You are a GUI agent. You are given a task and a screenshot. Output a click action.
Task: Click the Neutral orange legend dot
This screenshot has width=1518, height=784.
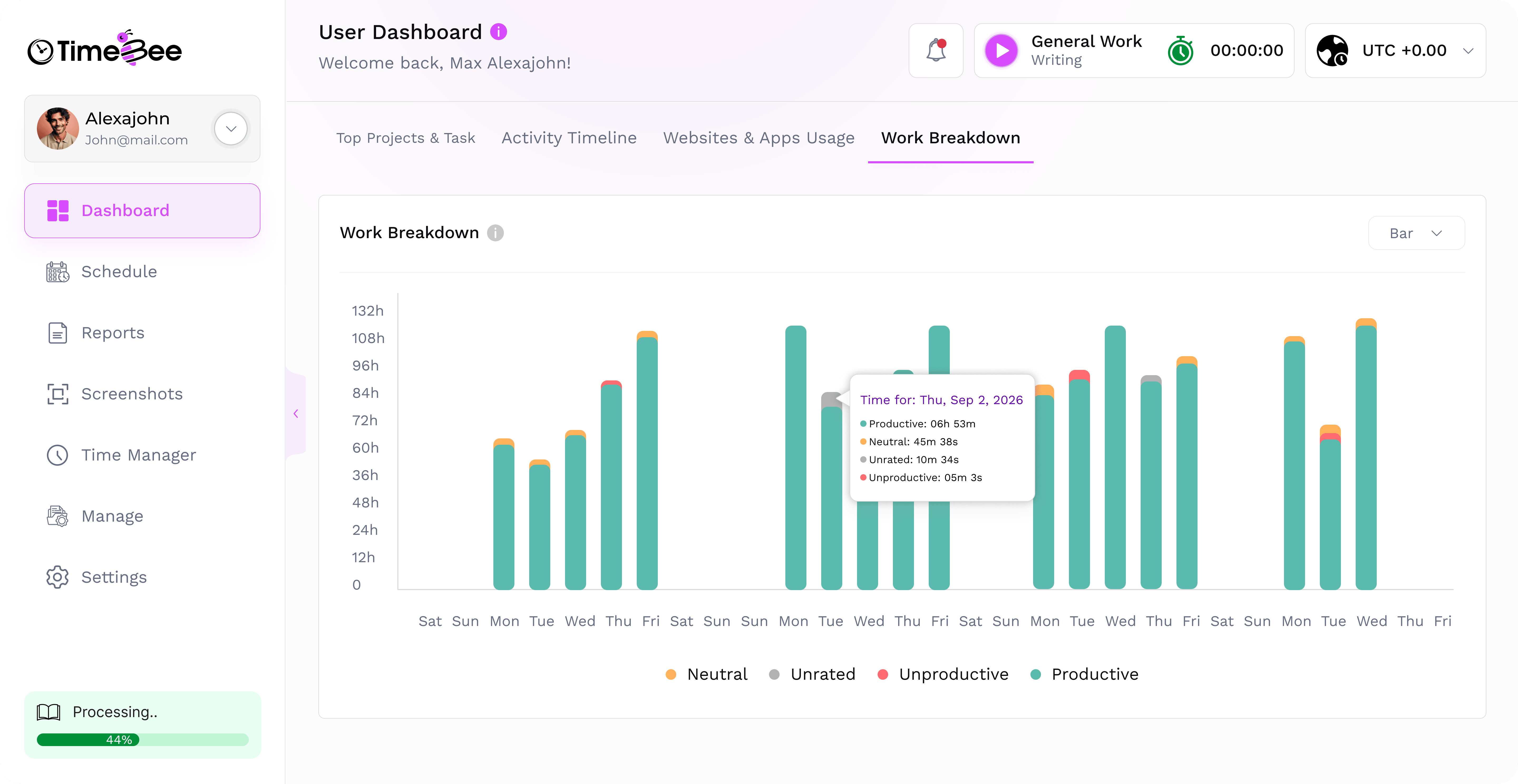(671, 674)
